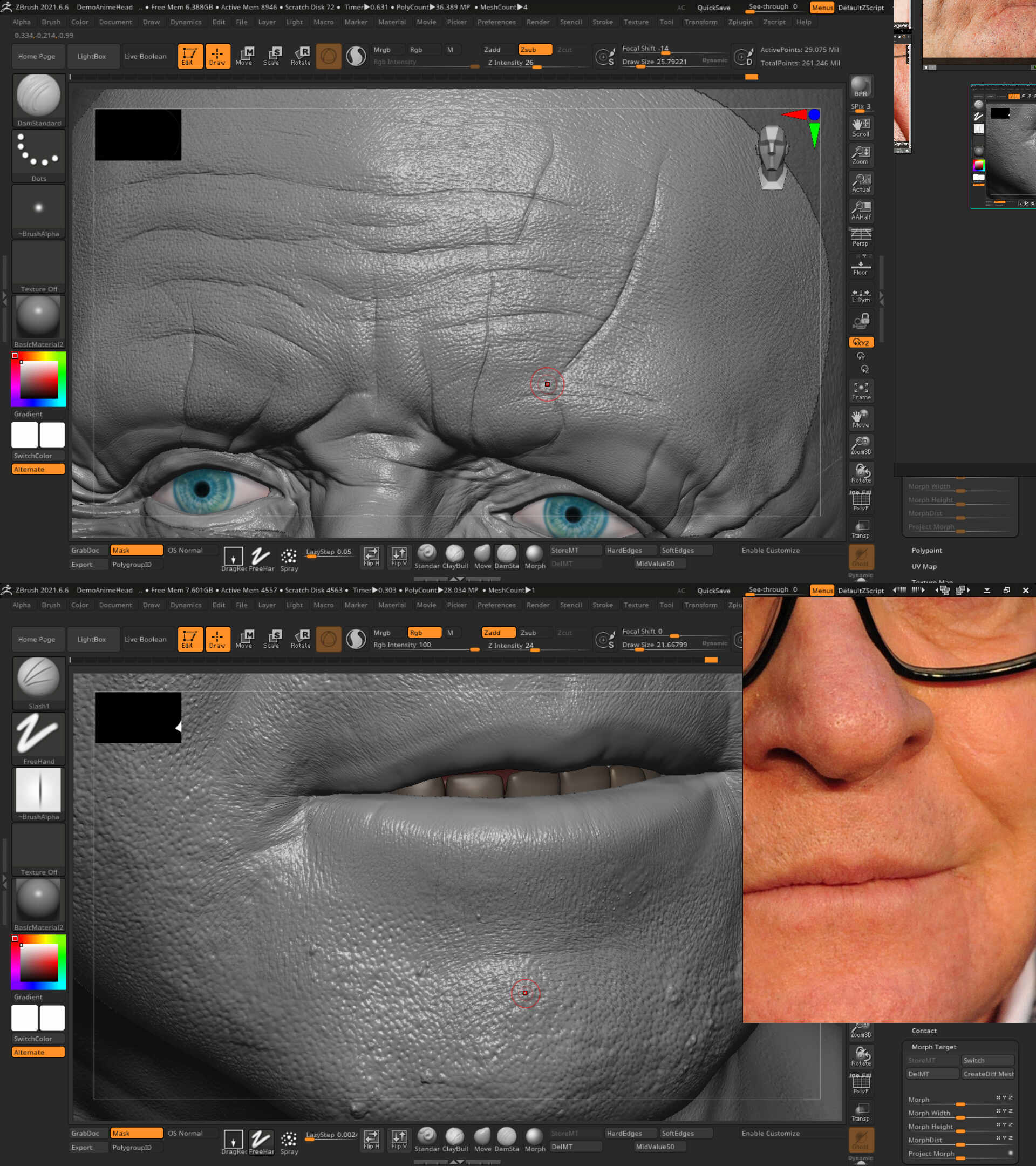Click Flip V icon in bottom window
This screenshot has height=1166, width=1036.
(x=399, y=1139)
